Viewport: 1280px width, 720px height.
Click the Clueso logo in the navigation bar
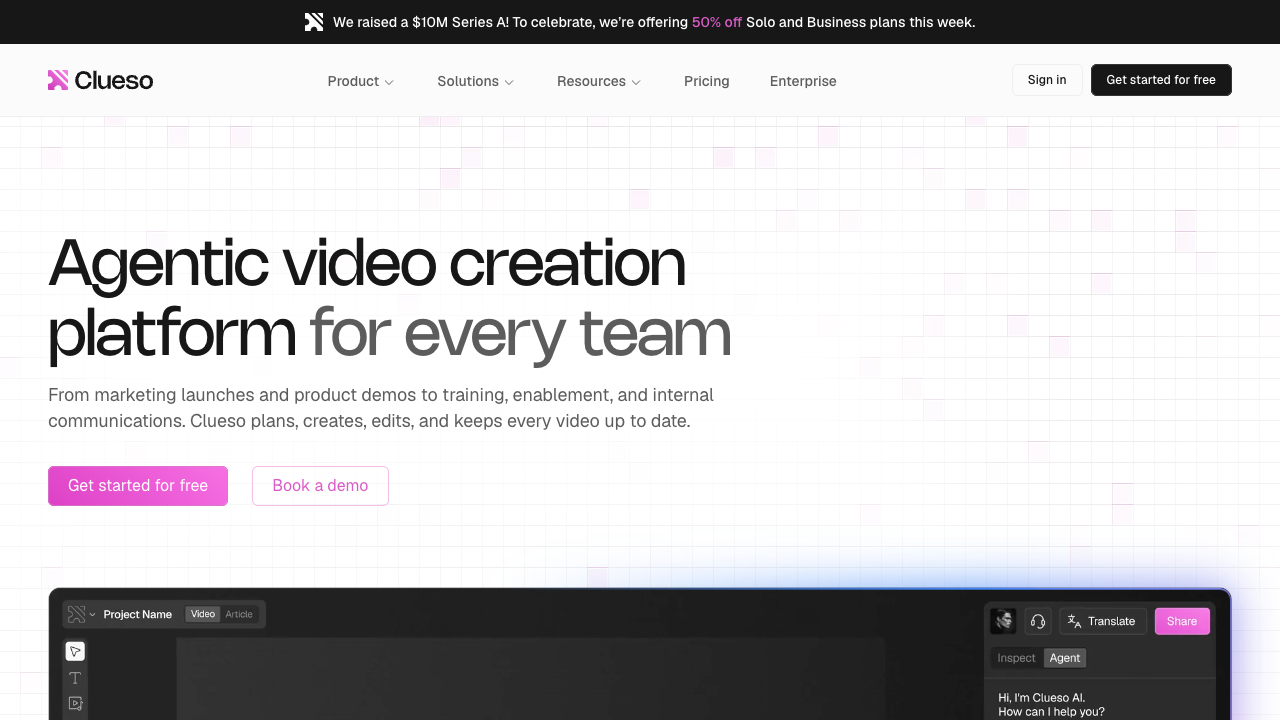(x=100, y=81)
